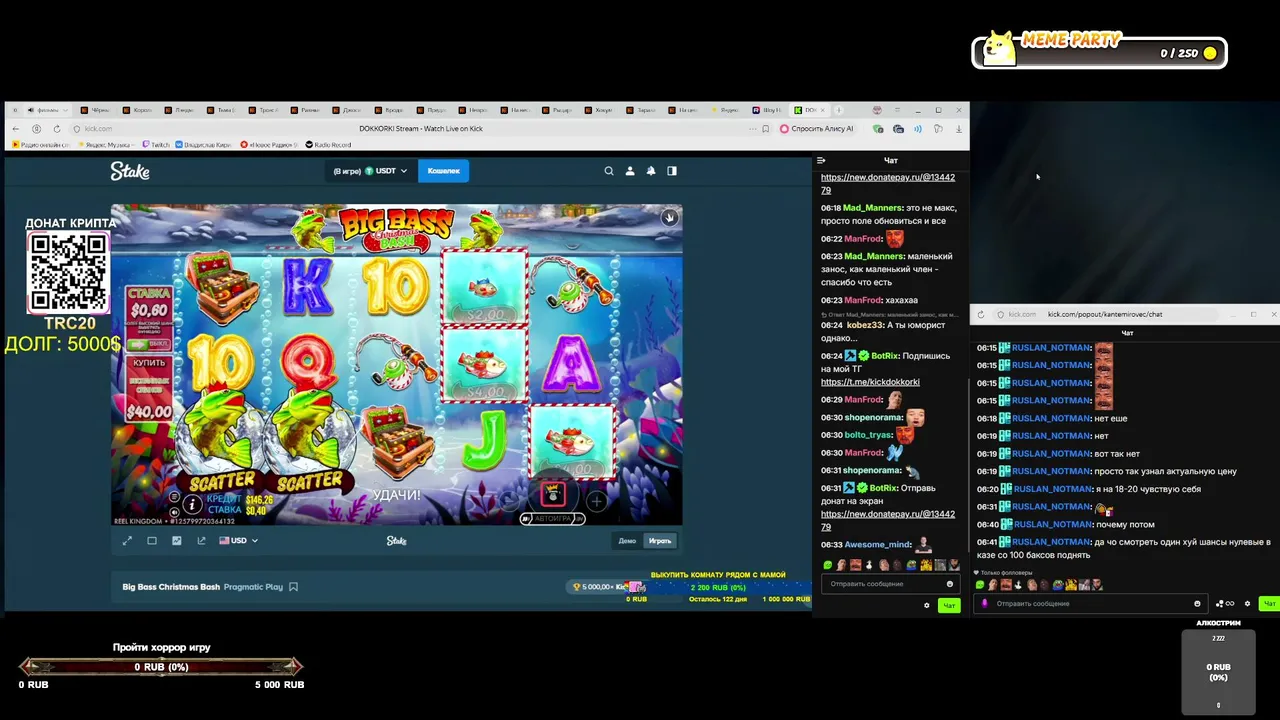1280x720 pixels.
Task: Click the АВТОИГРА autoplay button
Action: pos(552,519)
